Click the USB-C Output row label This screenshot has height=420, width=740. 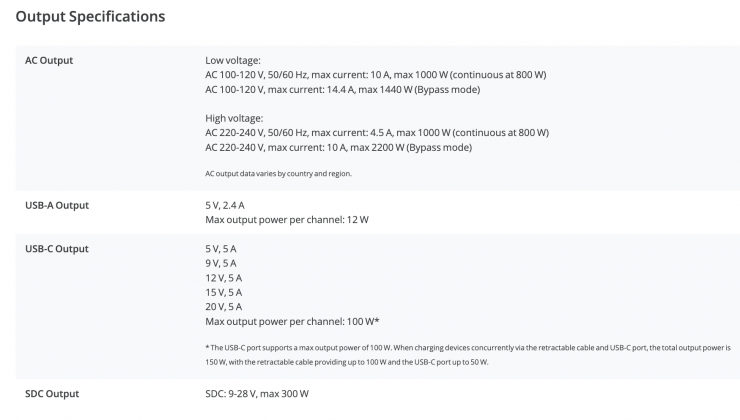click(x=57, y=249)
